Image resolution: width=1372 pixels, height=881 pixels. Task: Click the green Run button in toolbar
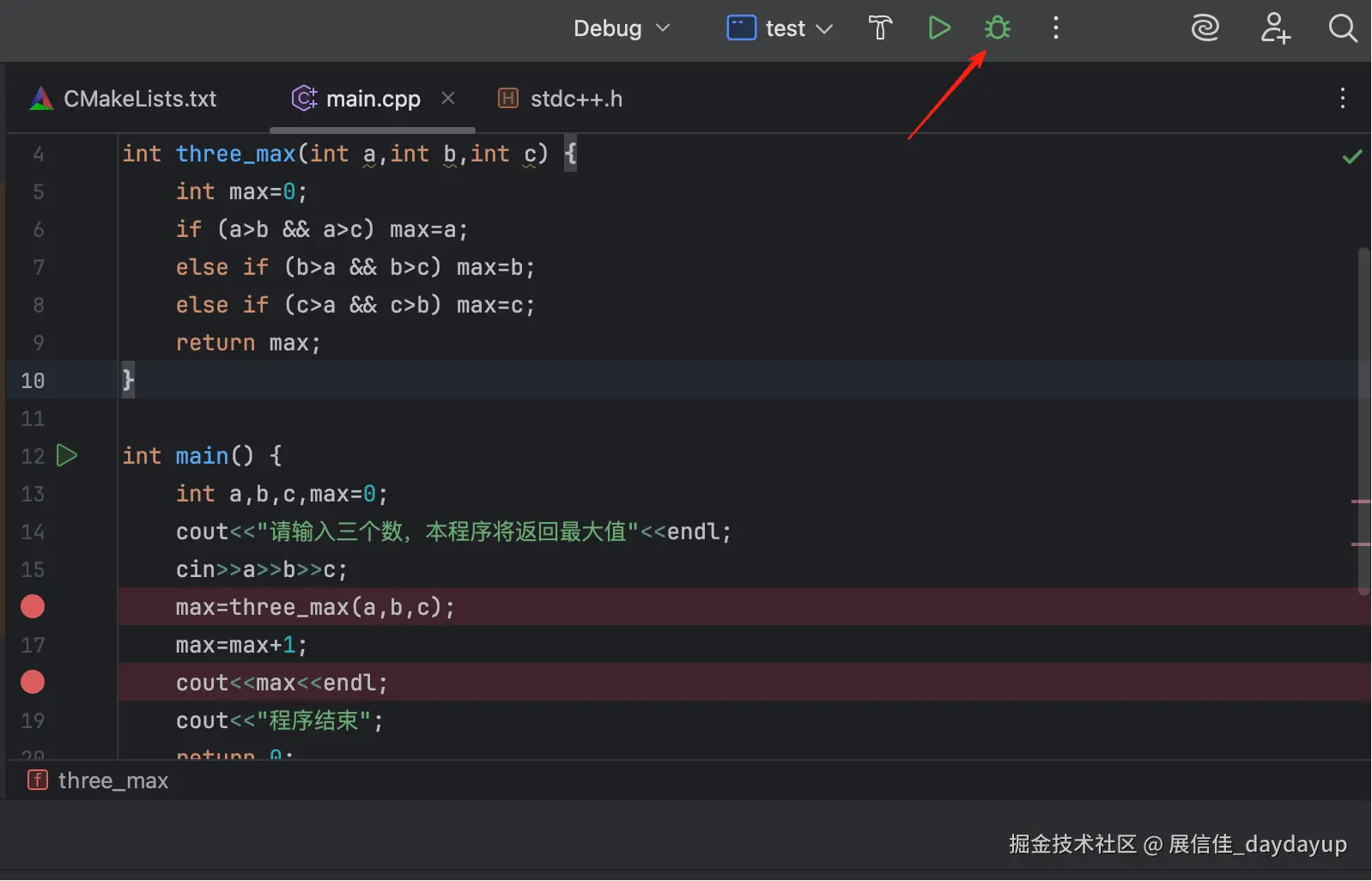(939, 28)
